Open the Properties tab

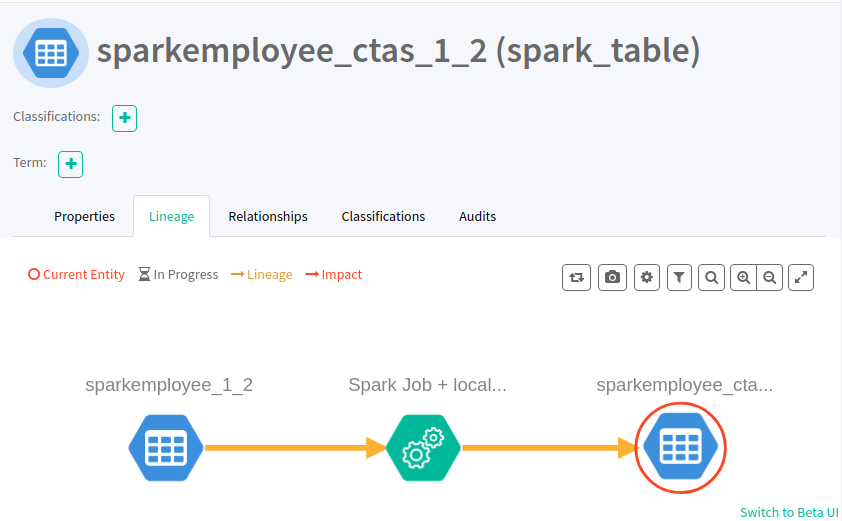84,216
